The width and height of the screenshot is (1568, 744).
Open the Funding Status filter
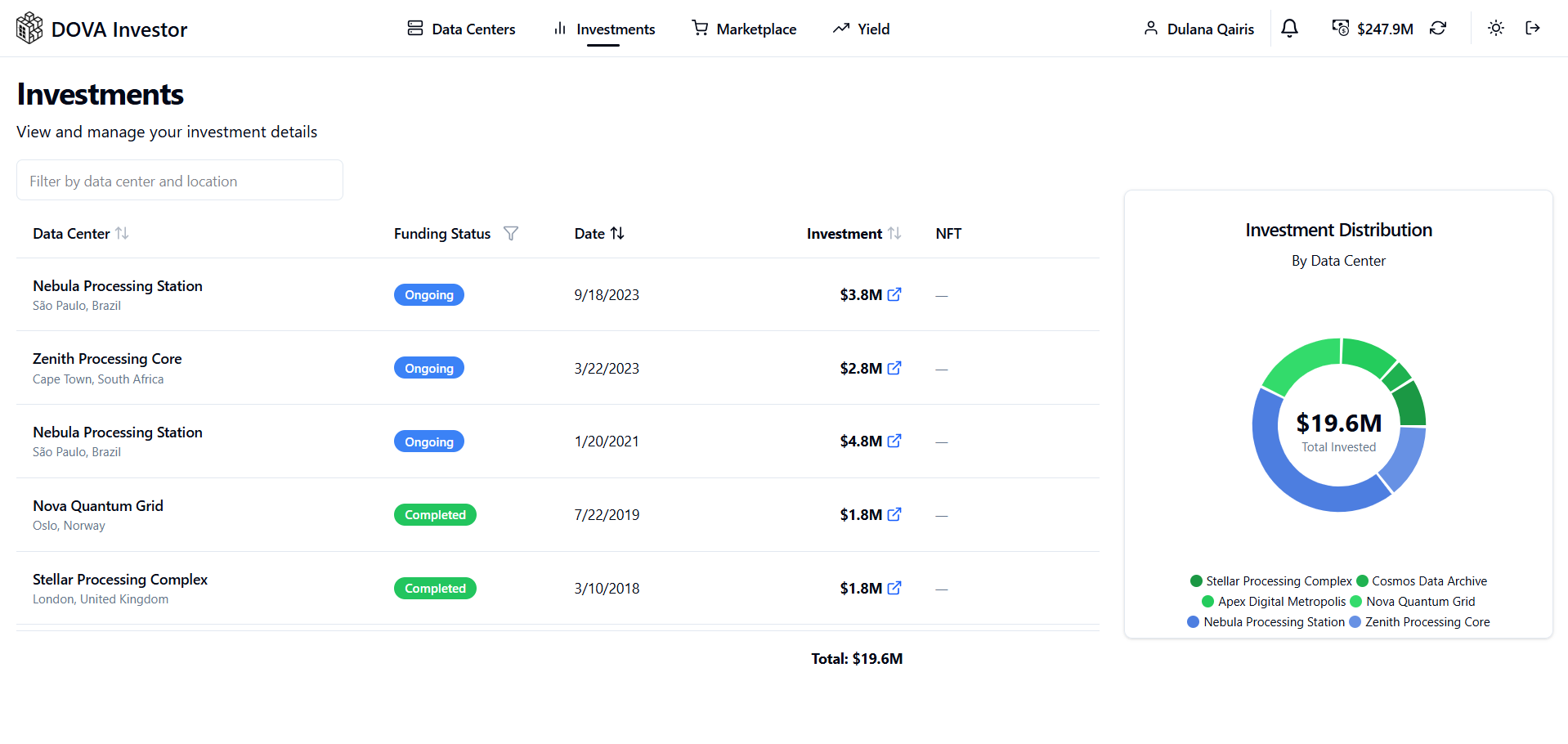[511, 233]
